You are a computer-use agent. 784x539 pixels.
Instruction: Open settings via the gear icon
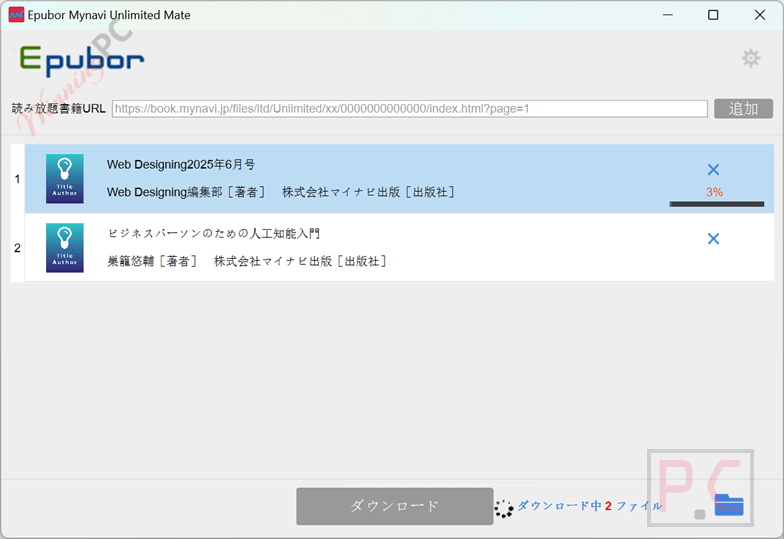tap(751, 58)
